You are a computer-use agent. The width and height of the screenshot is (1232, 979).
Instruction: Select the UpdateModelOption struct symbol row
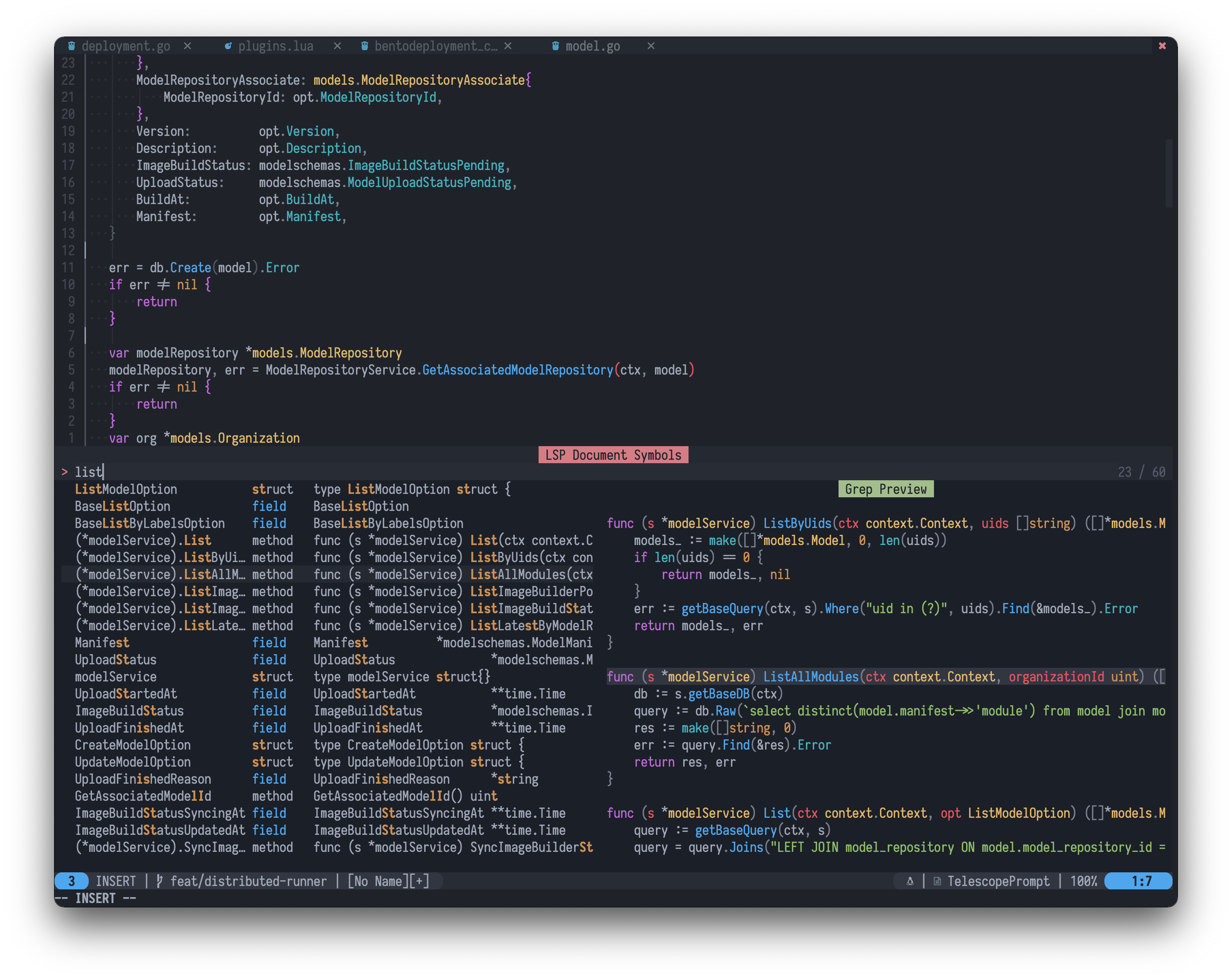[327, 762]
